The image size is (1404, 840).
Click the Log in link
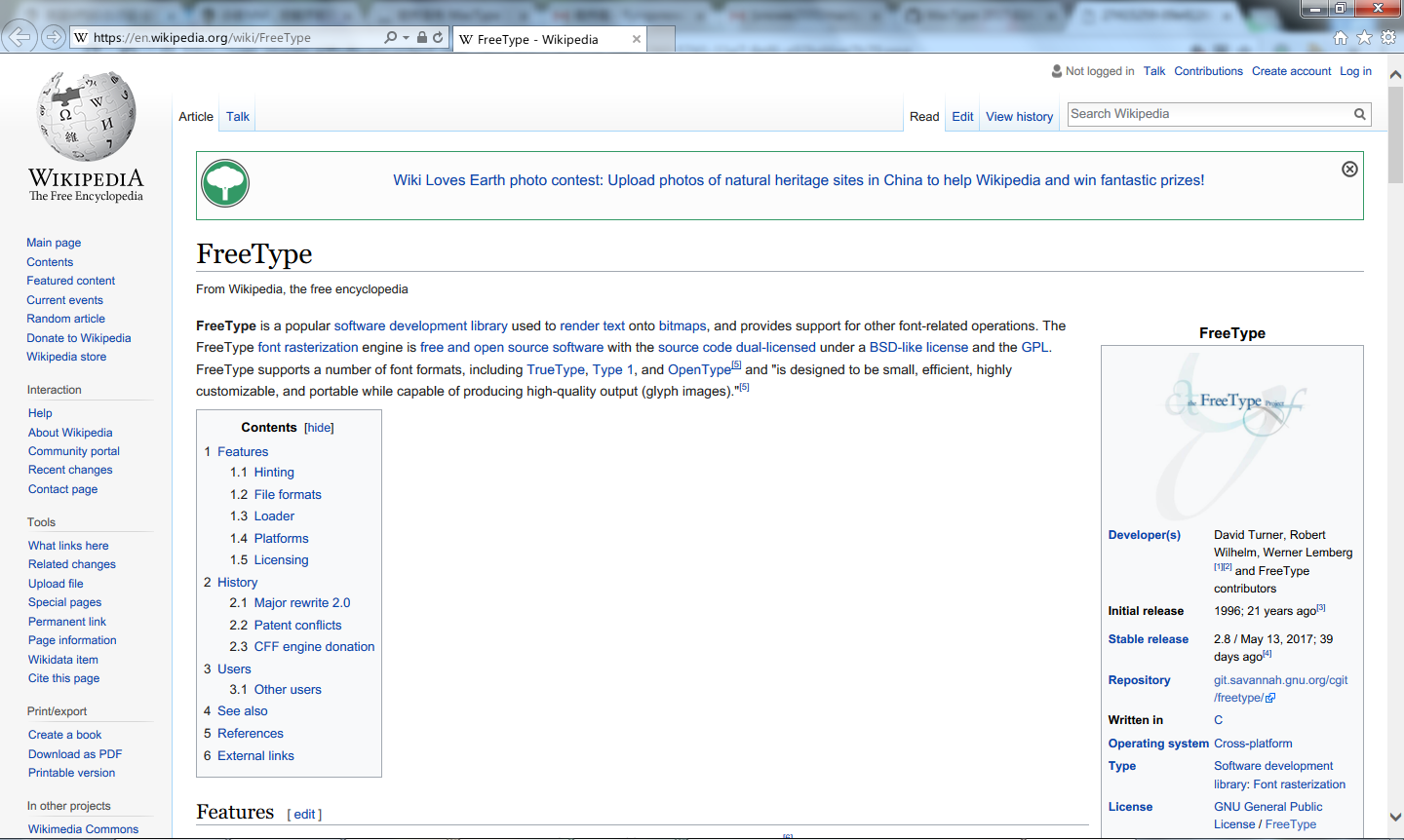click(x=1355, y=71)
